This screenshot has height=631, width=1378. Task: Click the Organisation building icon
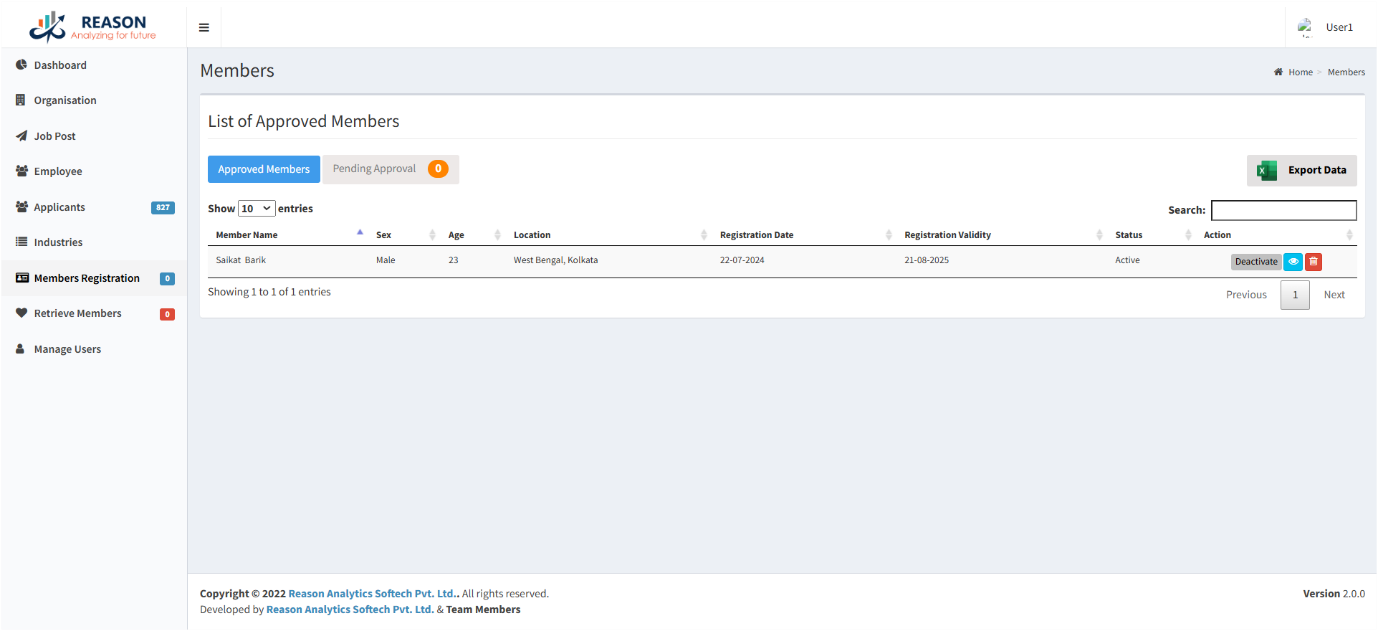pyautogui.click(x=20, y=100)
